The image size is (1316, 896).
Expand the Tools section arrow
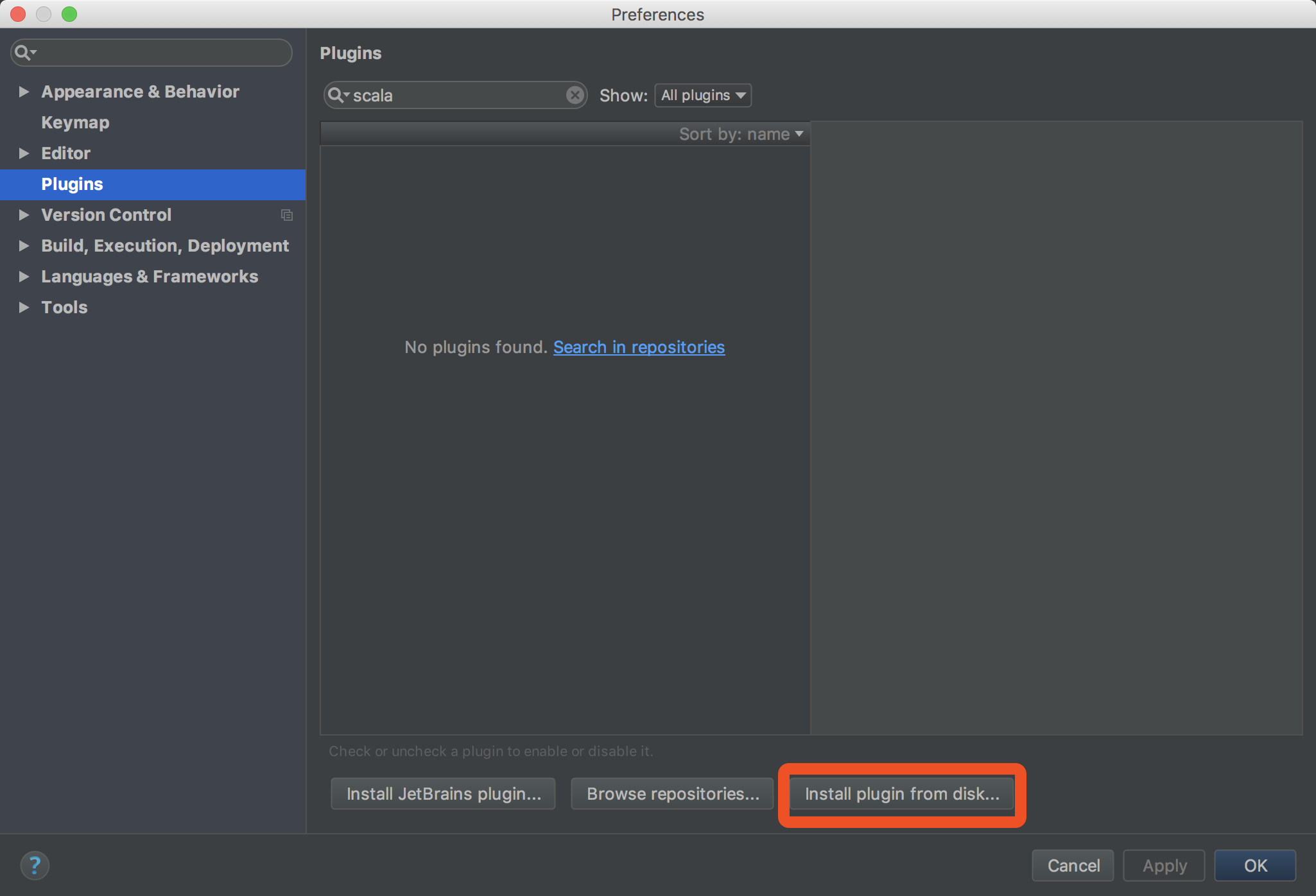click(24, 307)
